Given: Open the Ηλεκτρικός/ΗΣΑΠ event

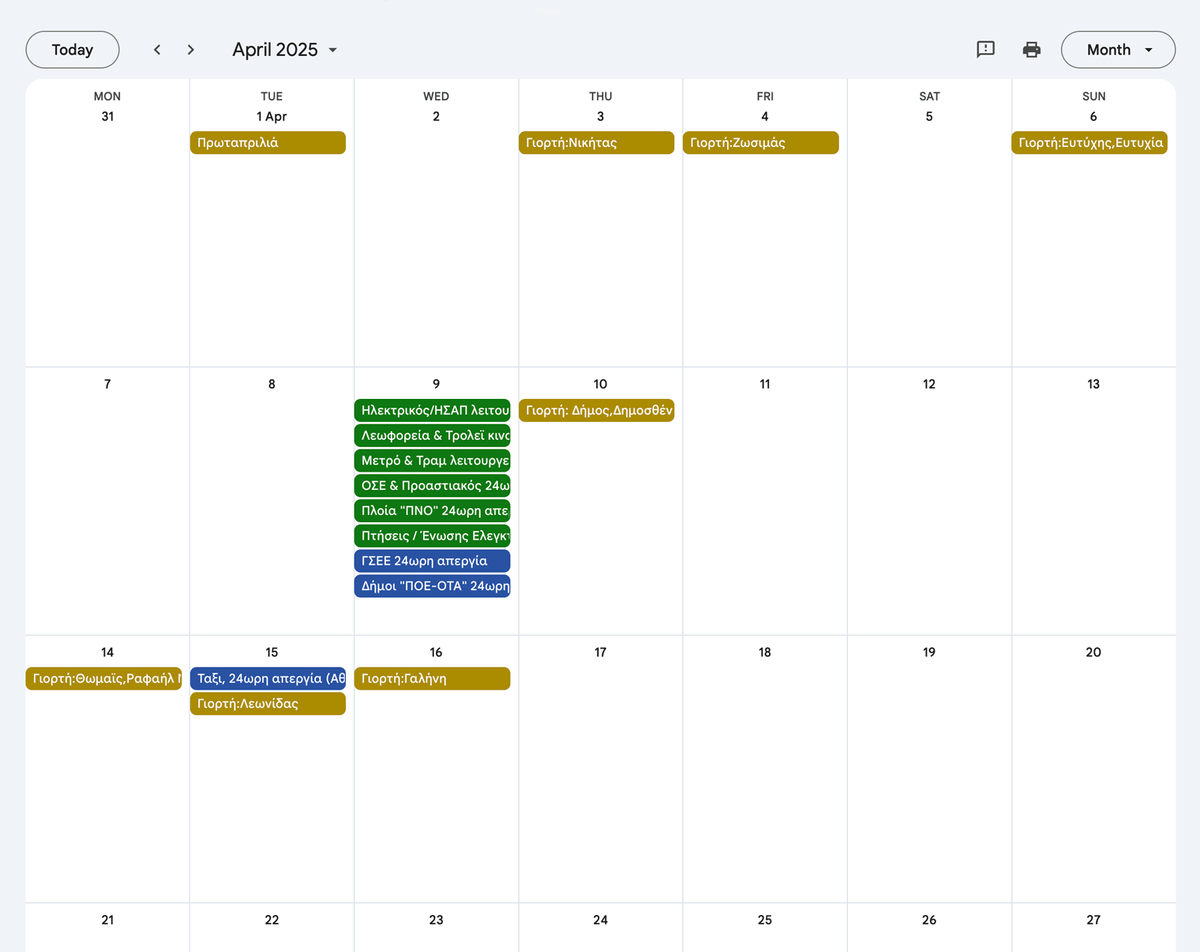Looking at the screenshot, I should point(432,410).
